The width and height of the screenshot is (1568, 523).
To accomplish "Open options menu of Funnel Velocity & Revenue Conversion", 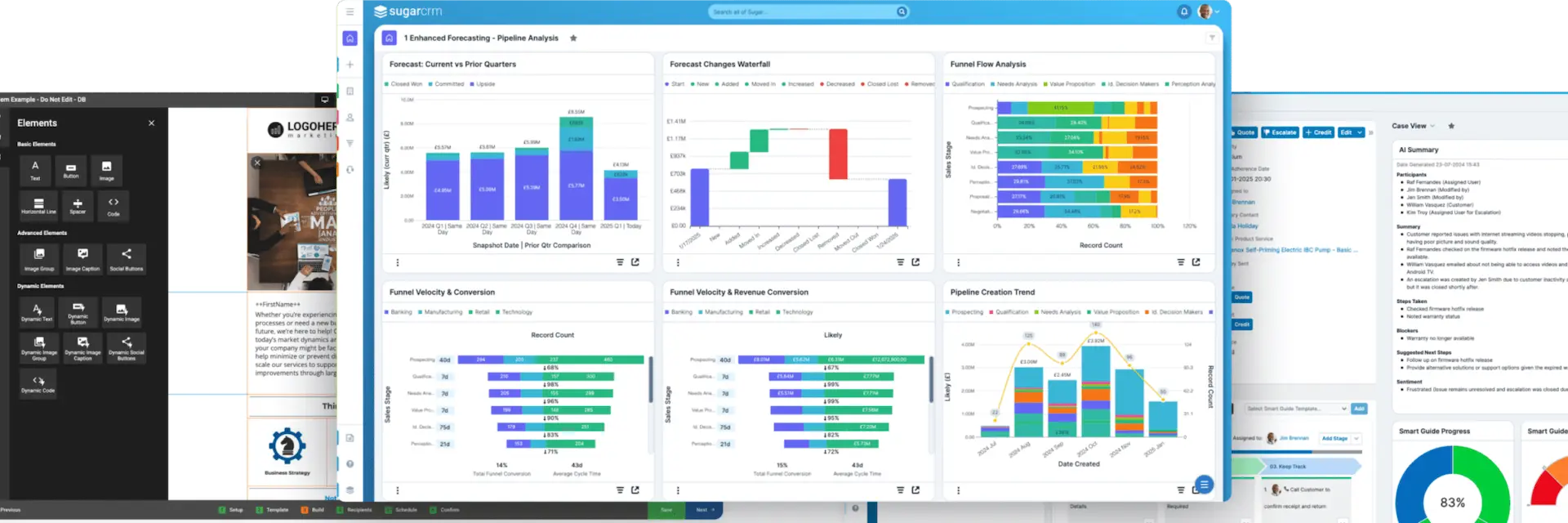I will 678,491.
